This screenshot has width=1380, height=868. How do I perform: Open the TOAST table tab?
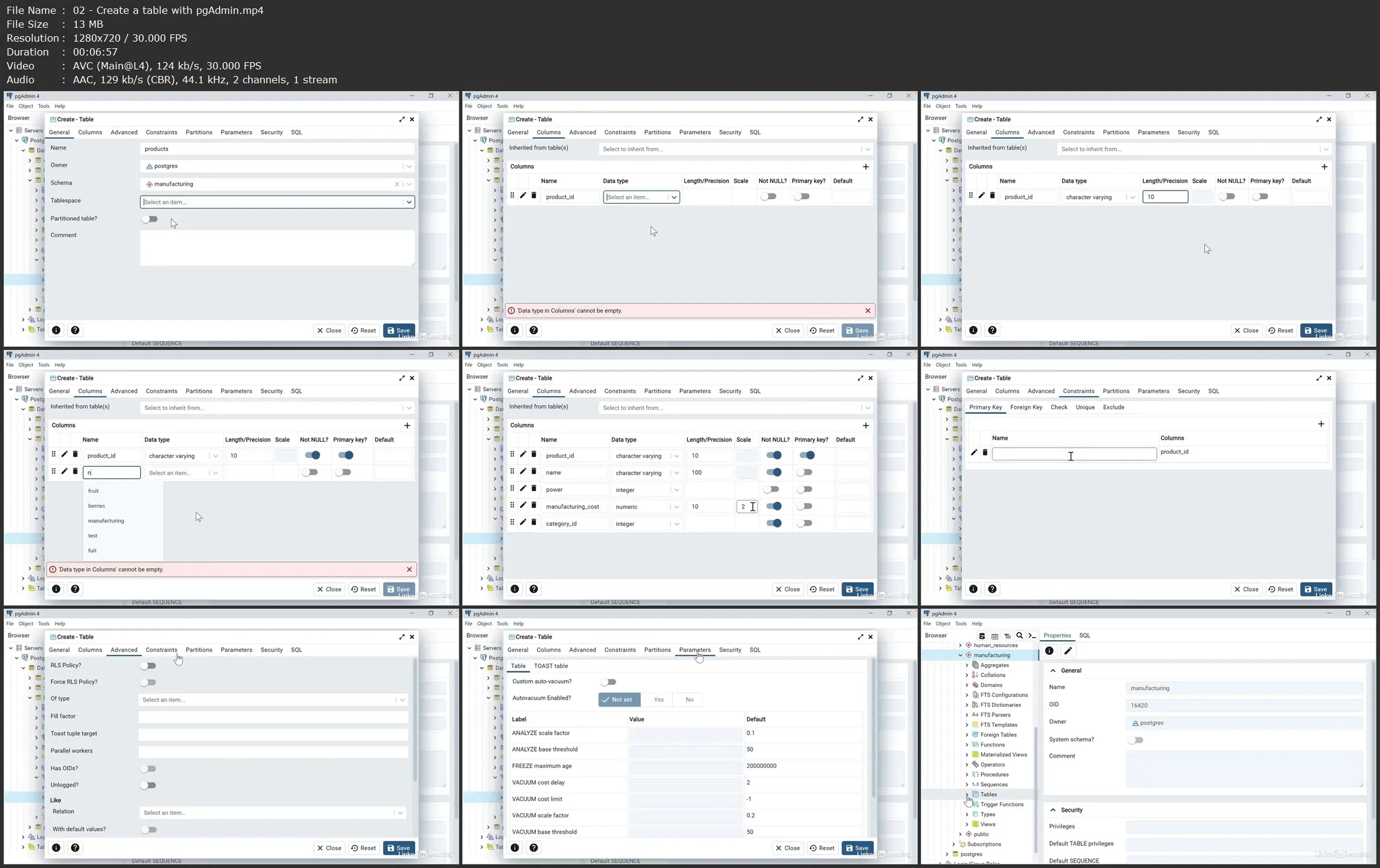tap(550, 666)
